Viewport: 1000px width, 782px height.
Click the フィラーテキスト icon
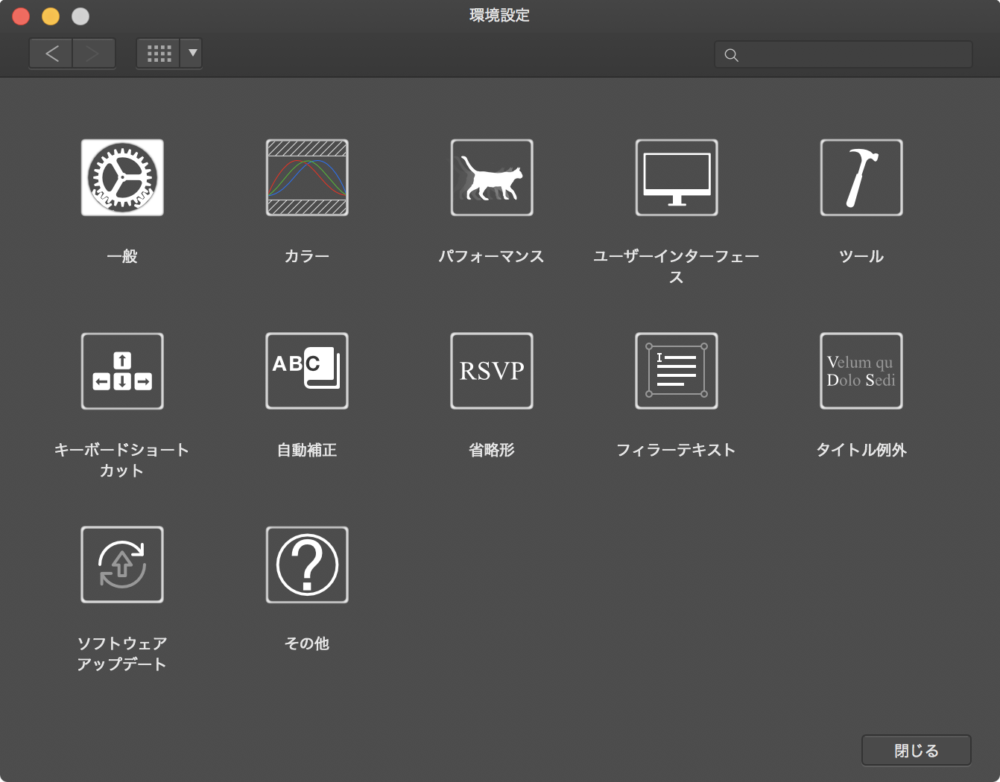point(676,371)
